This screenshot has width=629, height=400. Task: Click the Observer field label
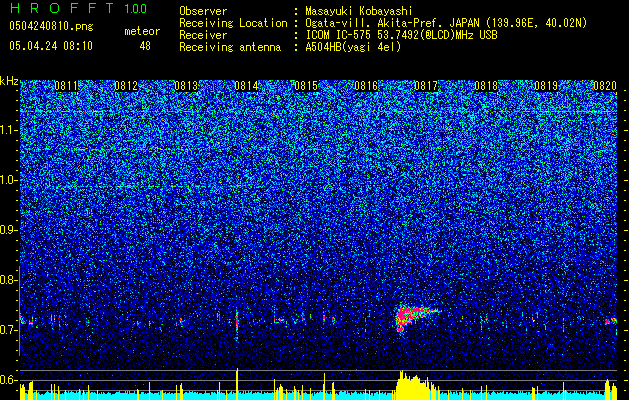coord(203,11)
